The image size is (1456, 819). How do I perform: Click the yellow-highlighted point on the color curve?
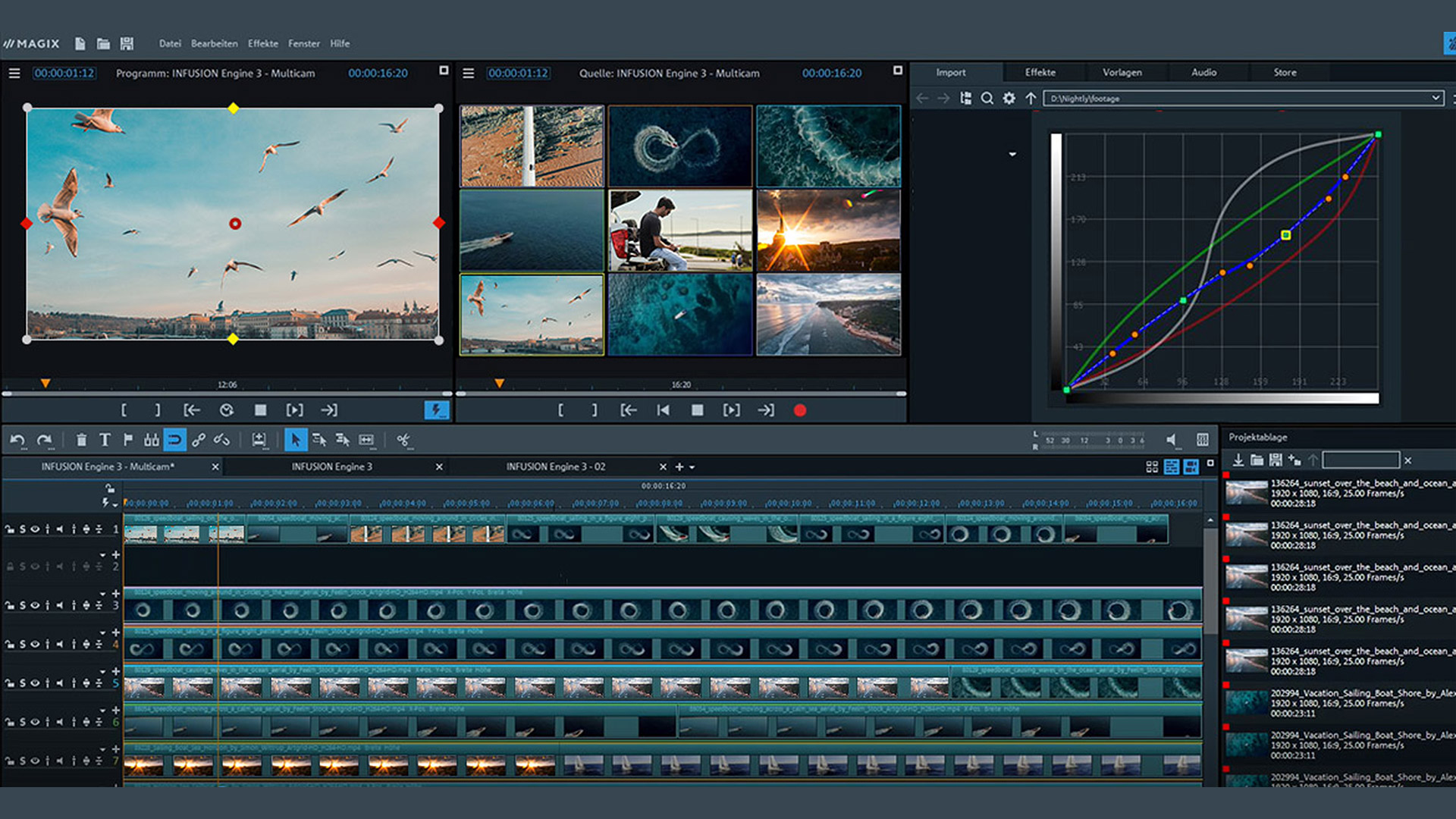point(1285,235)
